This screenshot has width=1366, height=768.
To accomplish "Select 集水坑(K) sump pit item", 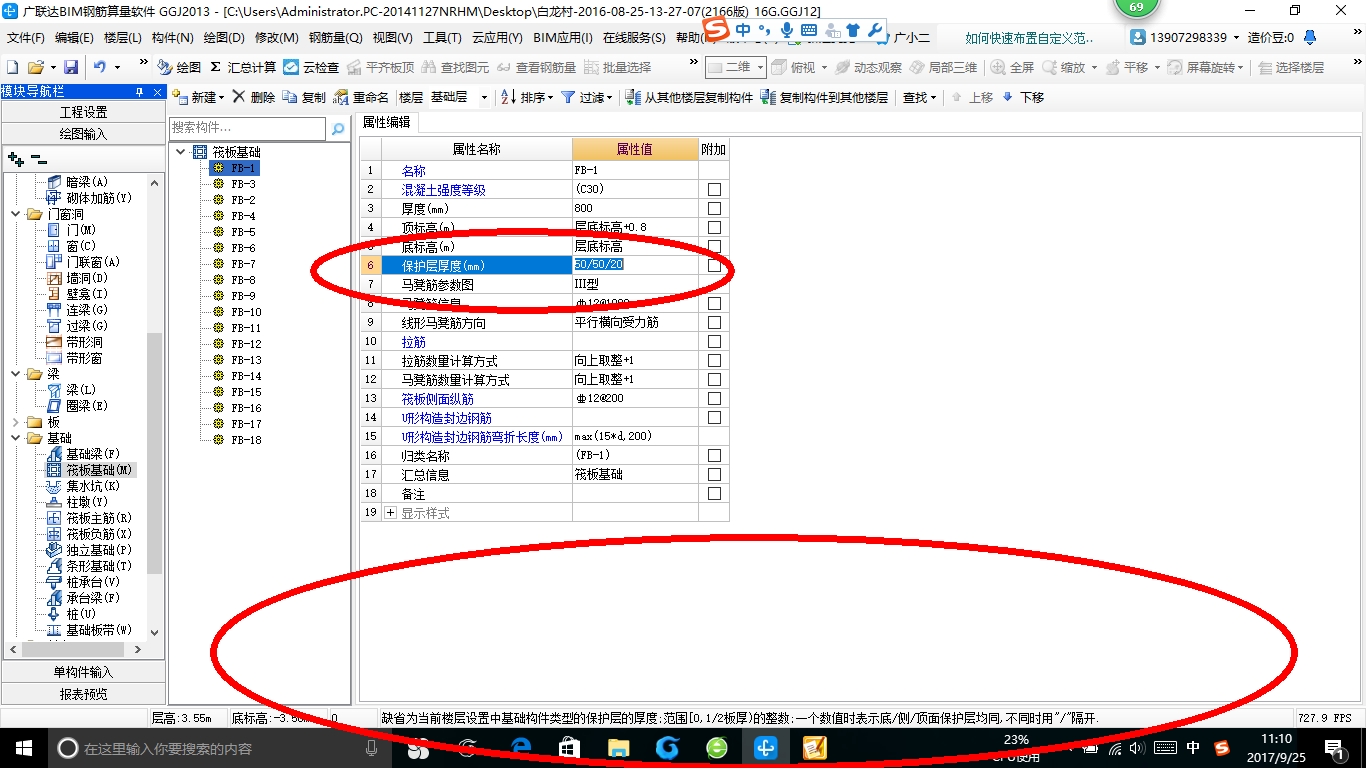I will coord(84,486).
